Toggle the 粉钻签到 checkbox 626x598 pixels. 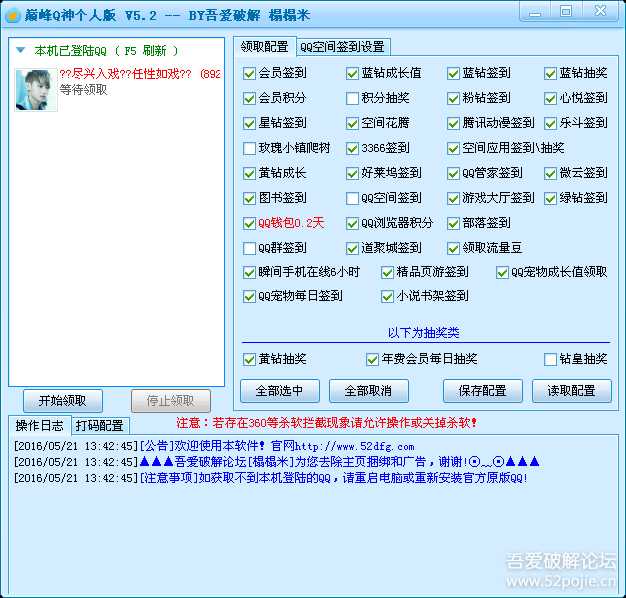tap(453, 98)
